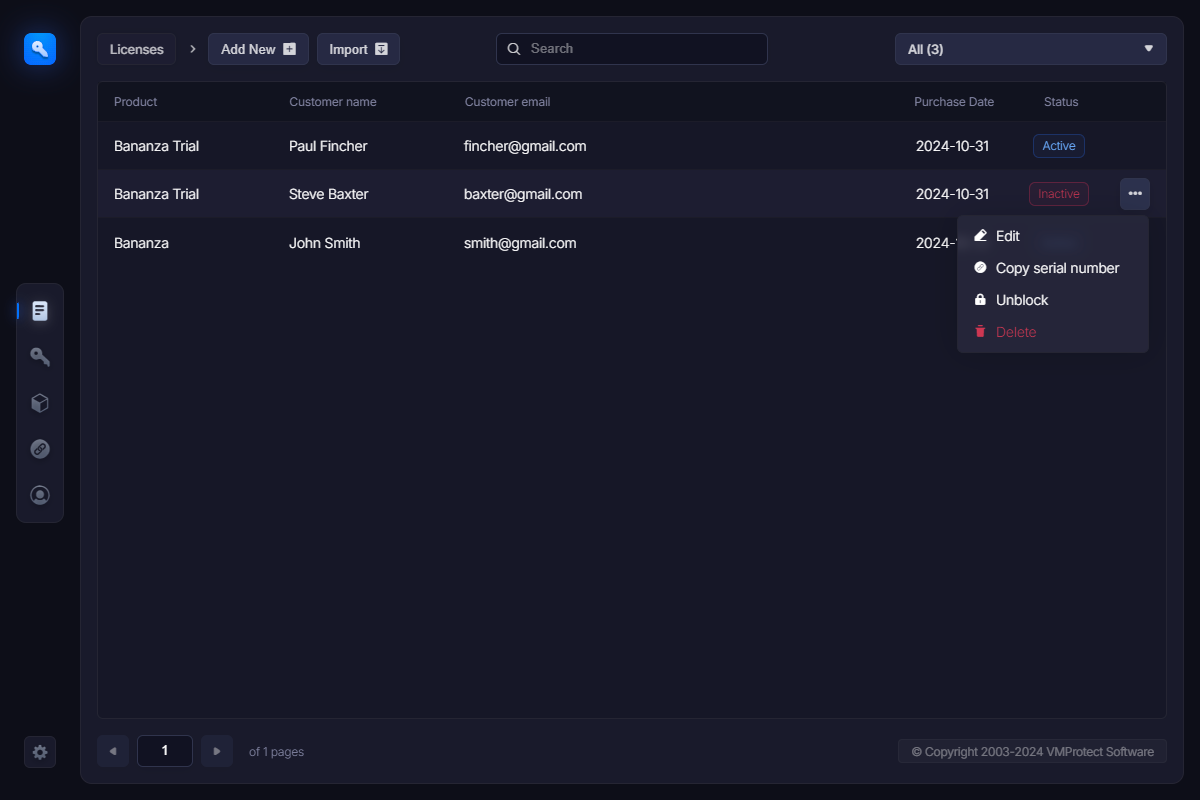Click the Licenses breadcrumb button
Screen dimensions: 1200x800
(137, 49)
